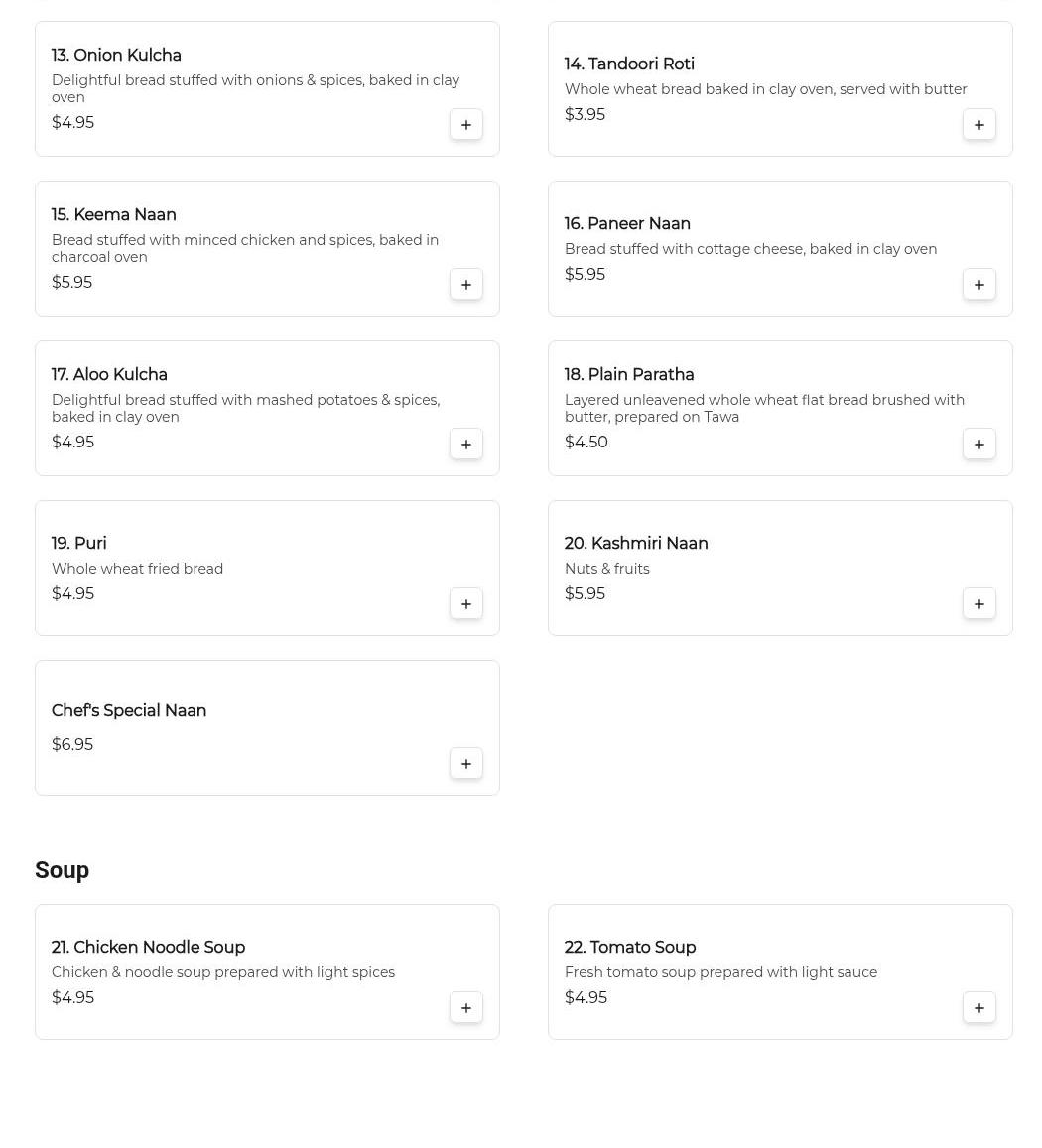Add Chef's Special Naan with plus icon
Image resolution: width=1042 pixels, height=1148 pixels.
click(465, 764)
